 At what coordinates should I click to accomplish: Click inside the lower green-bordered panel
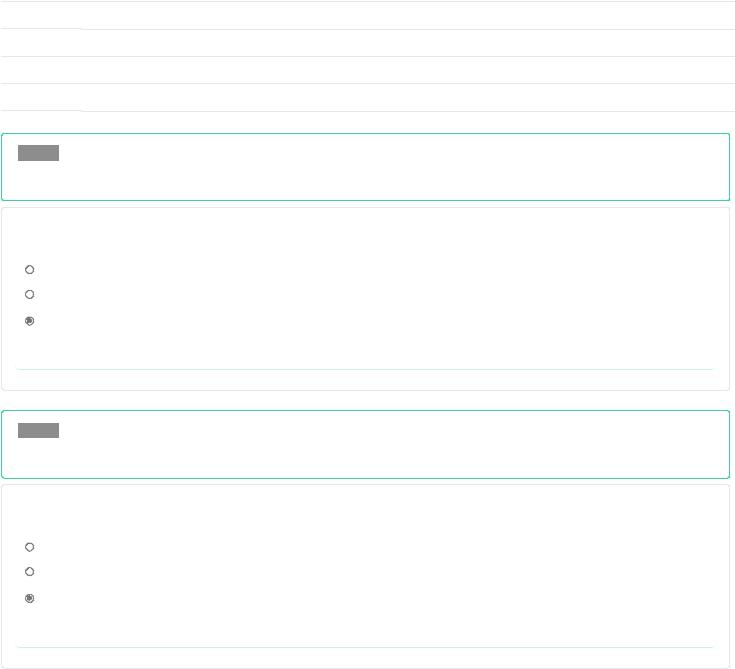tap(366, 444)
